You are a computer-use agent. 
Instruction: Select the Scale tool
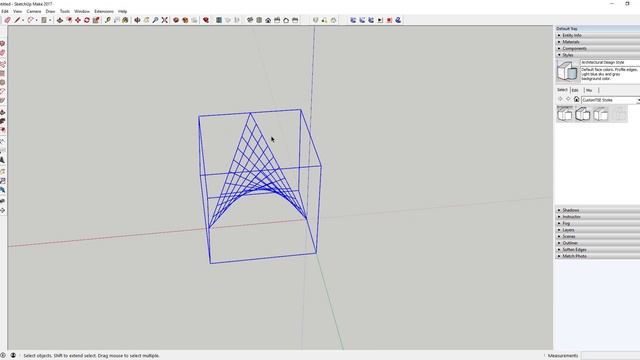(96, 20)
